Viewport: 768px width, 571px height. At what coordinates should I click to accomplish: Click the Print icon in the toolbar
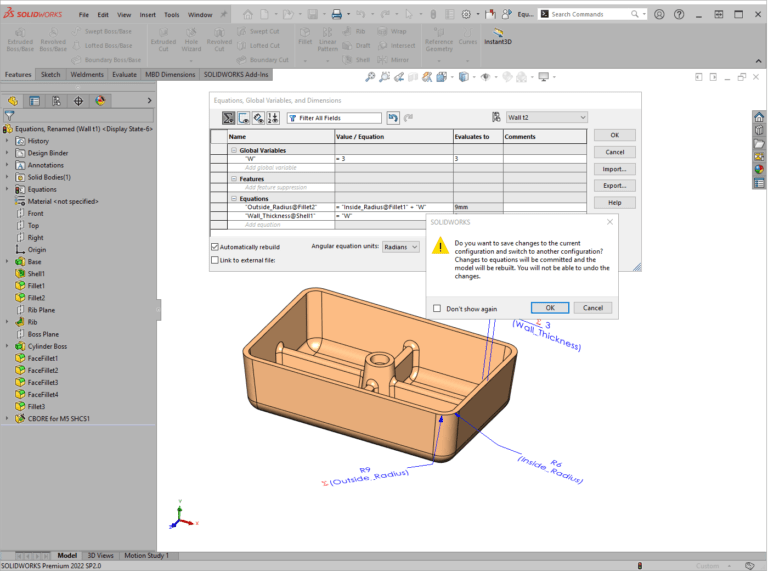click(336, 15)
